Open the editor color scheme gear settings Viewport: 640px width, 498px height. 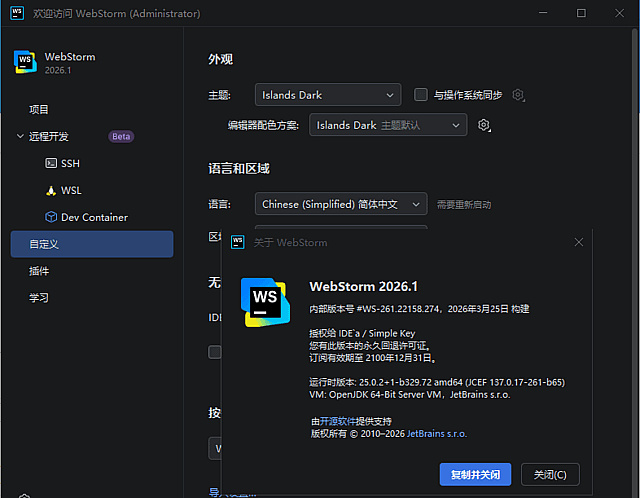click(484, 125)
